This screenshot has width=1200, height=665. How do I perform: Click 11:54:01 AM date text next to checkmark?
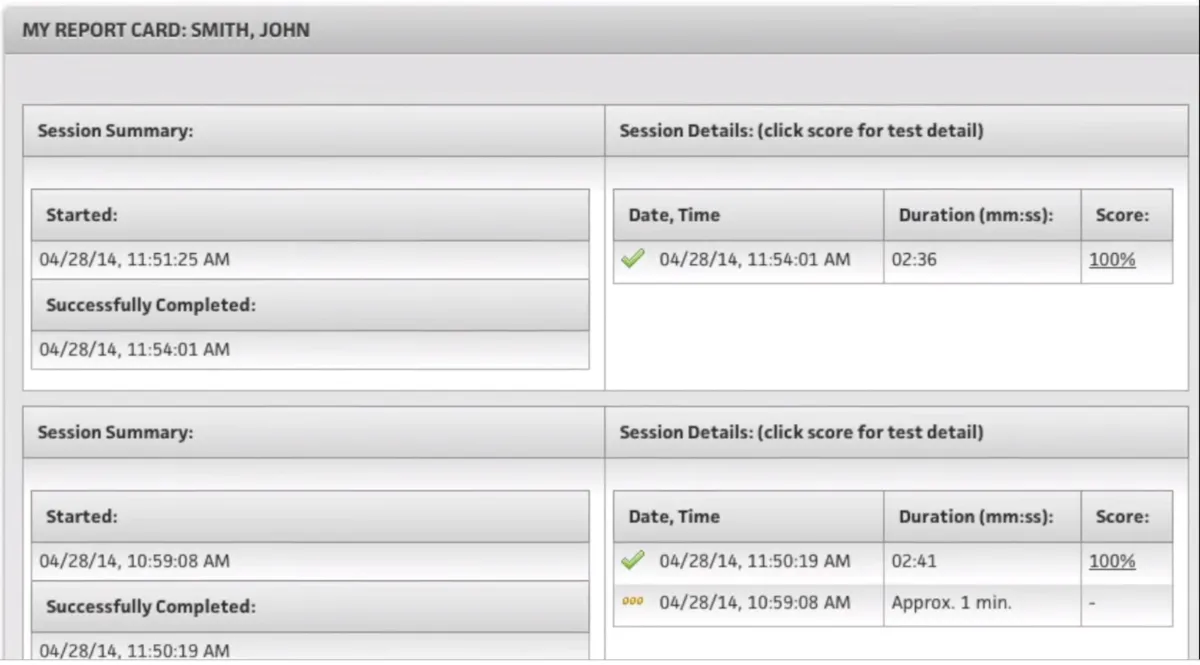755,260
